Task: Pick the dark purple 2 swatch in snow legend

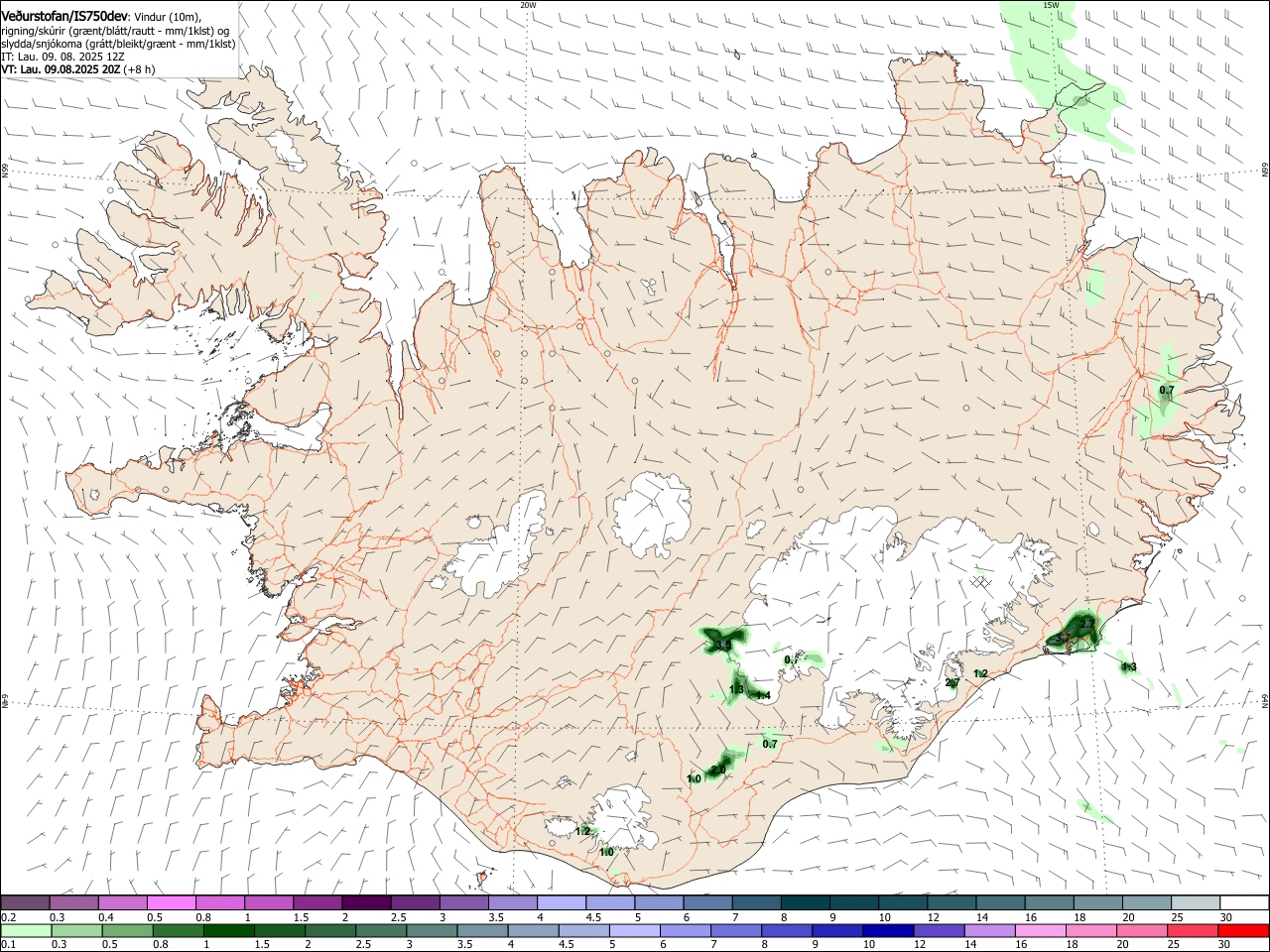Action: point(365,903)
